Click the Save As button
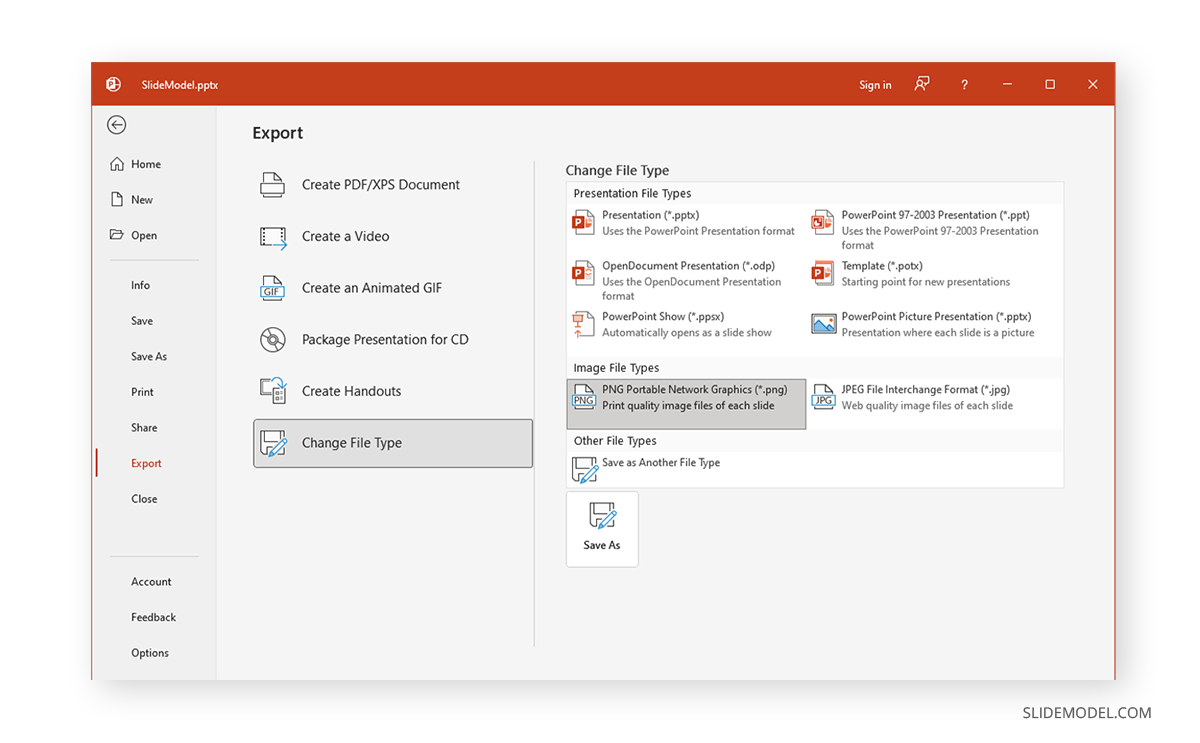Image resolution: width=1200 pixels, height=743 pixels. pos(602,529)
